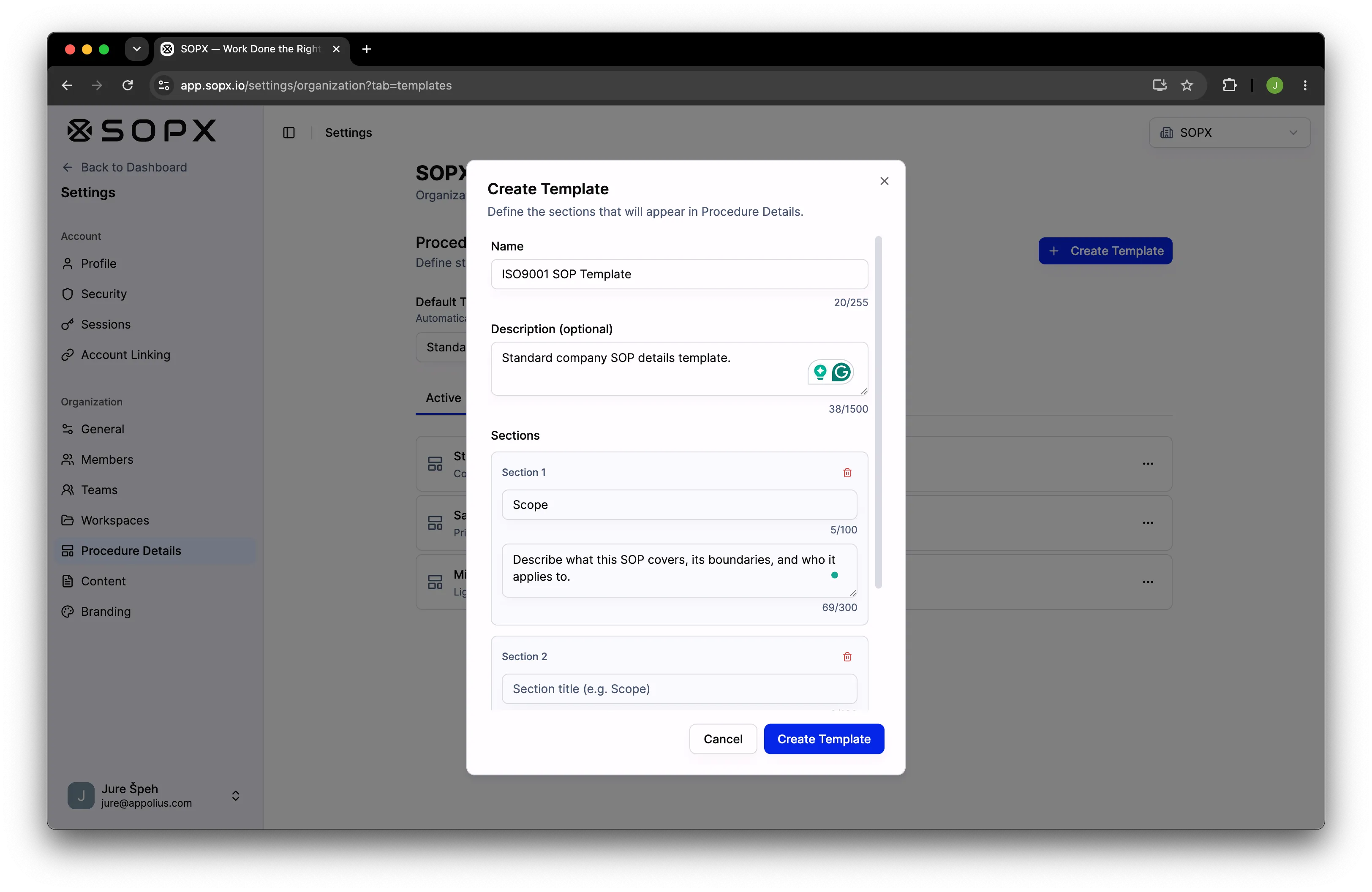Screen dimensions: 1372x892
Task: Click Section 2 title input field
Action: 679,688
